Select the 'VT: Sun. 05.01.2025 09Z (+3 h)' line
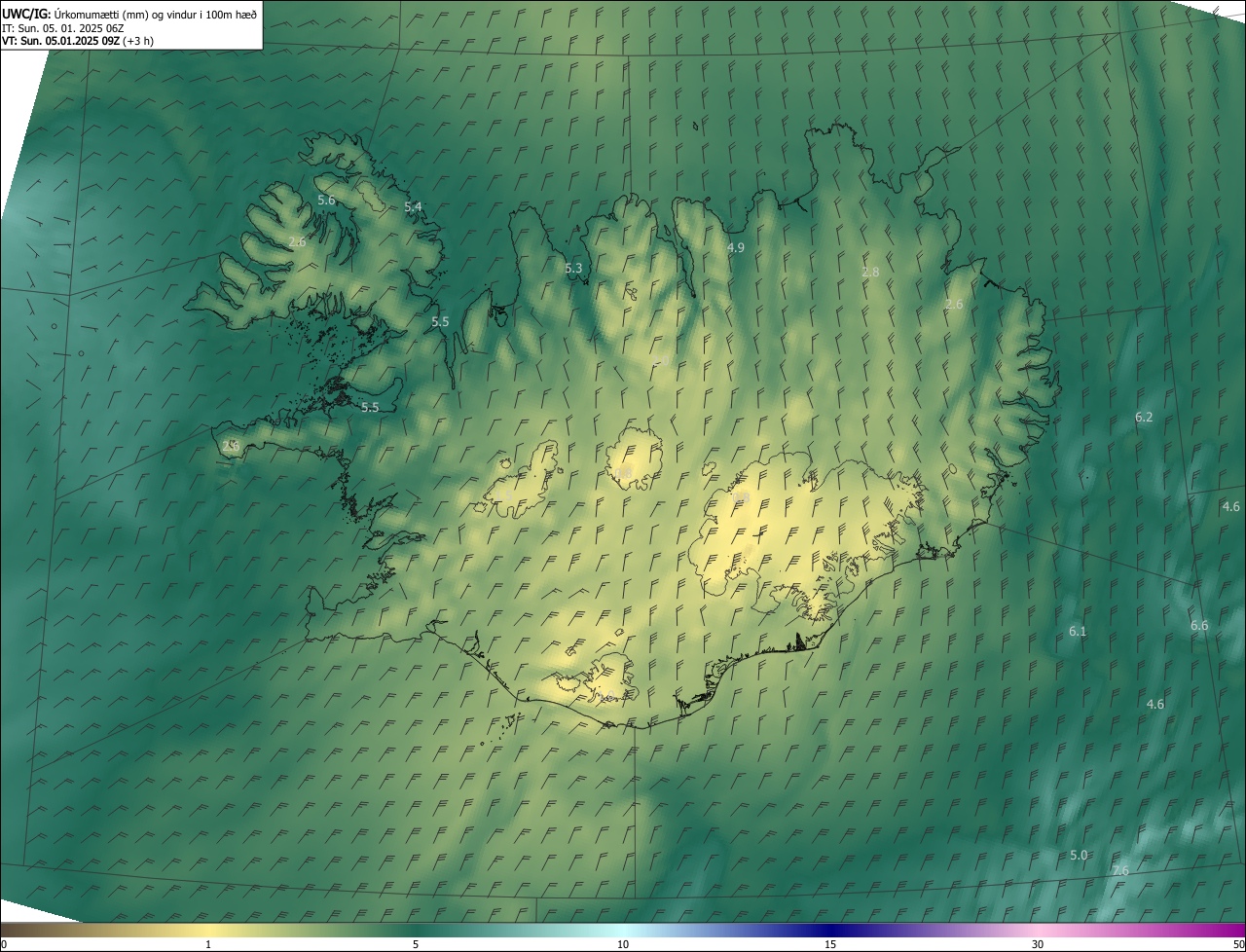 point(78,41)
